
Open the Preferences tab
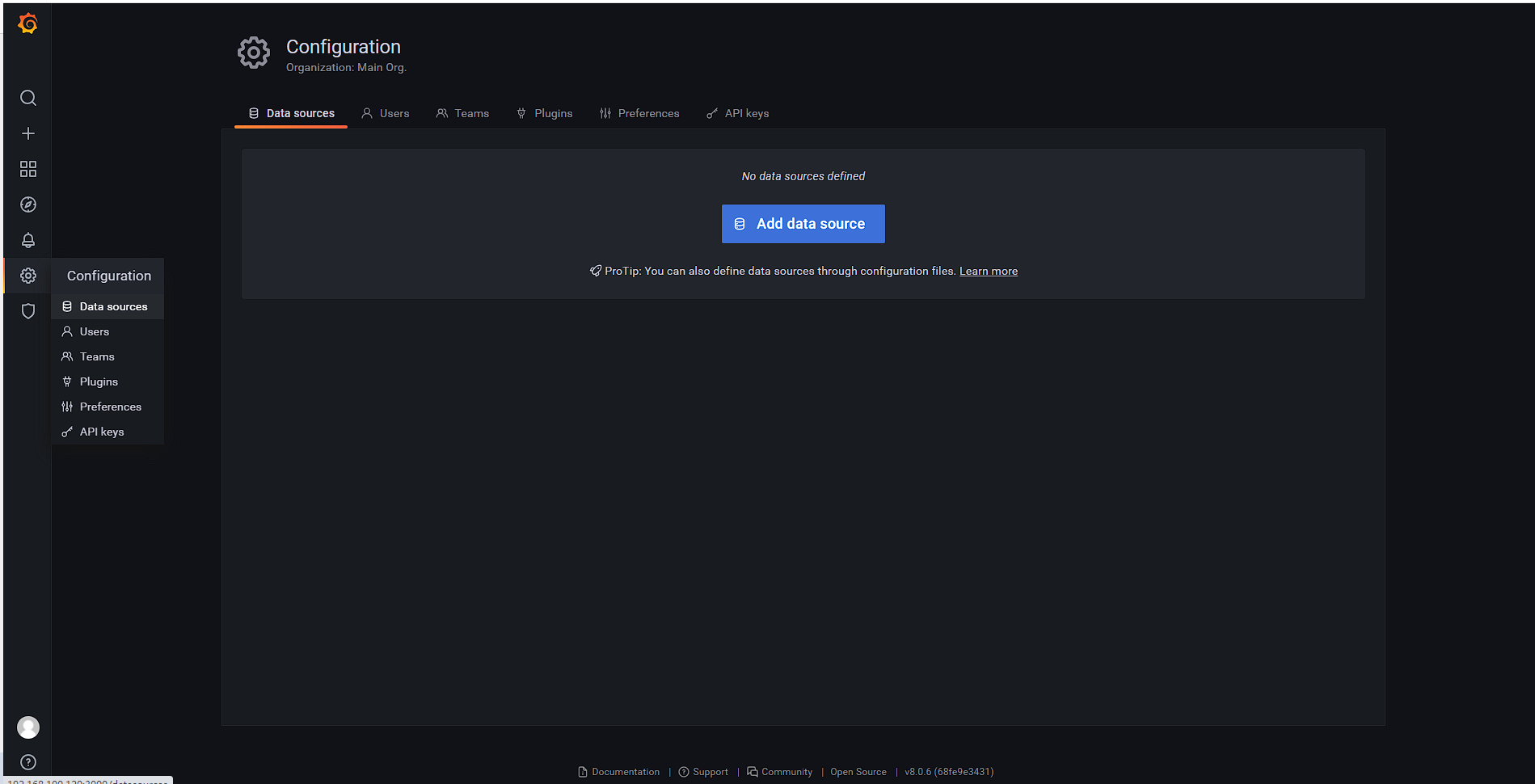(x=648, y=113)
